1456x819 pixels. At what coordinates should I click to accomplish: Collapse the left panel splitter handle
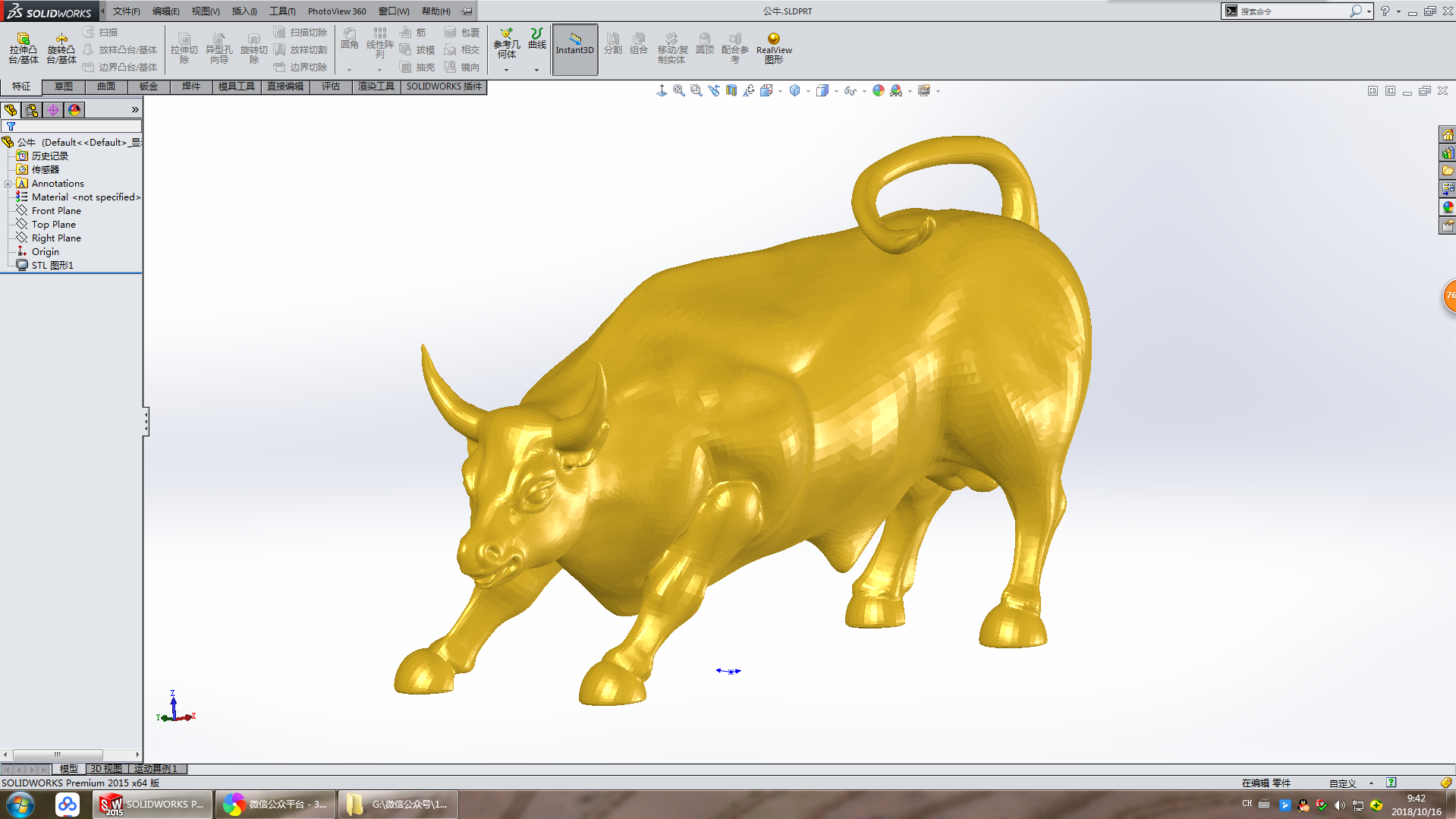click(146, 421)
